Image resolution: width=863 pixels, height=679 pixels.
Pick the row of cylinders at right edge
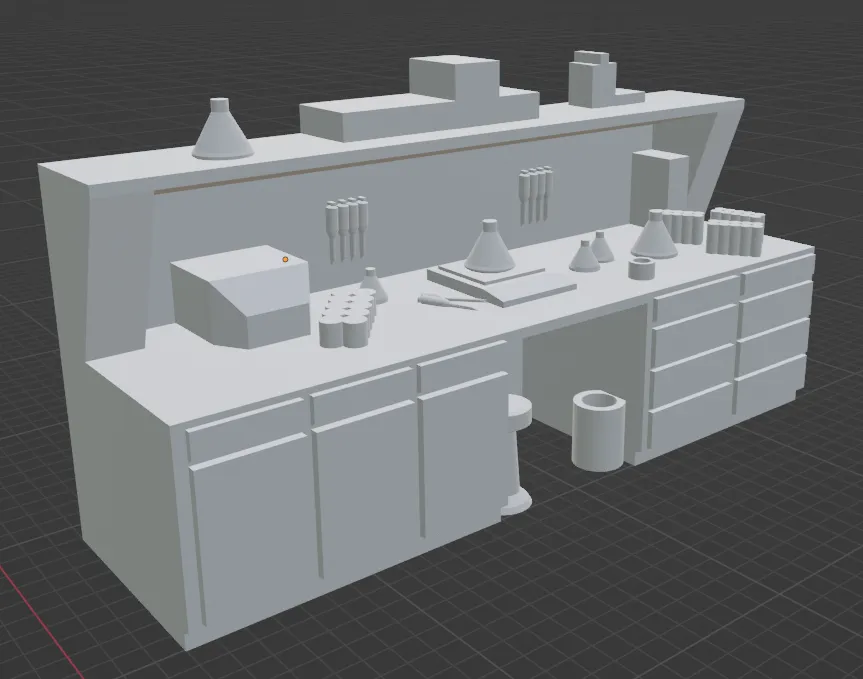(735, 233)
